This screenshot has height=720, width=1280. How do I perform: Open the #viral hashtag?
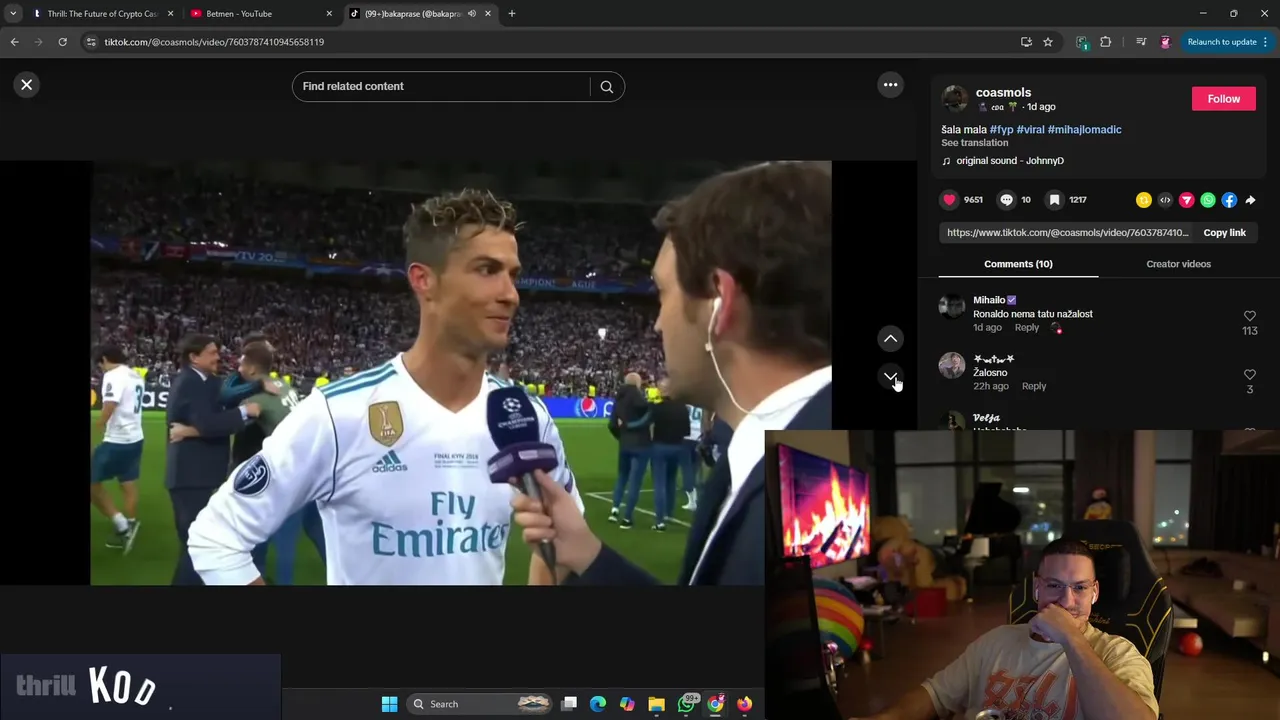coord(1030,130)
